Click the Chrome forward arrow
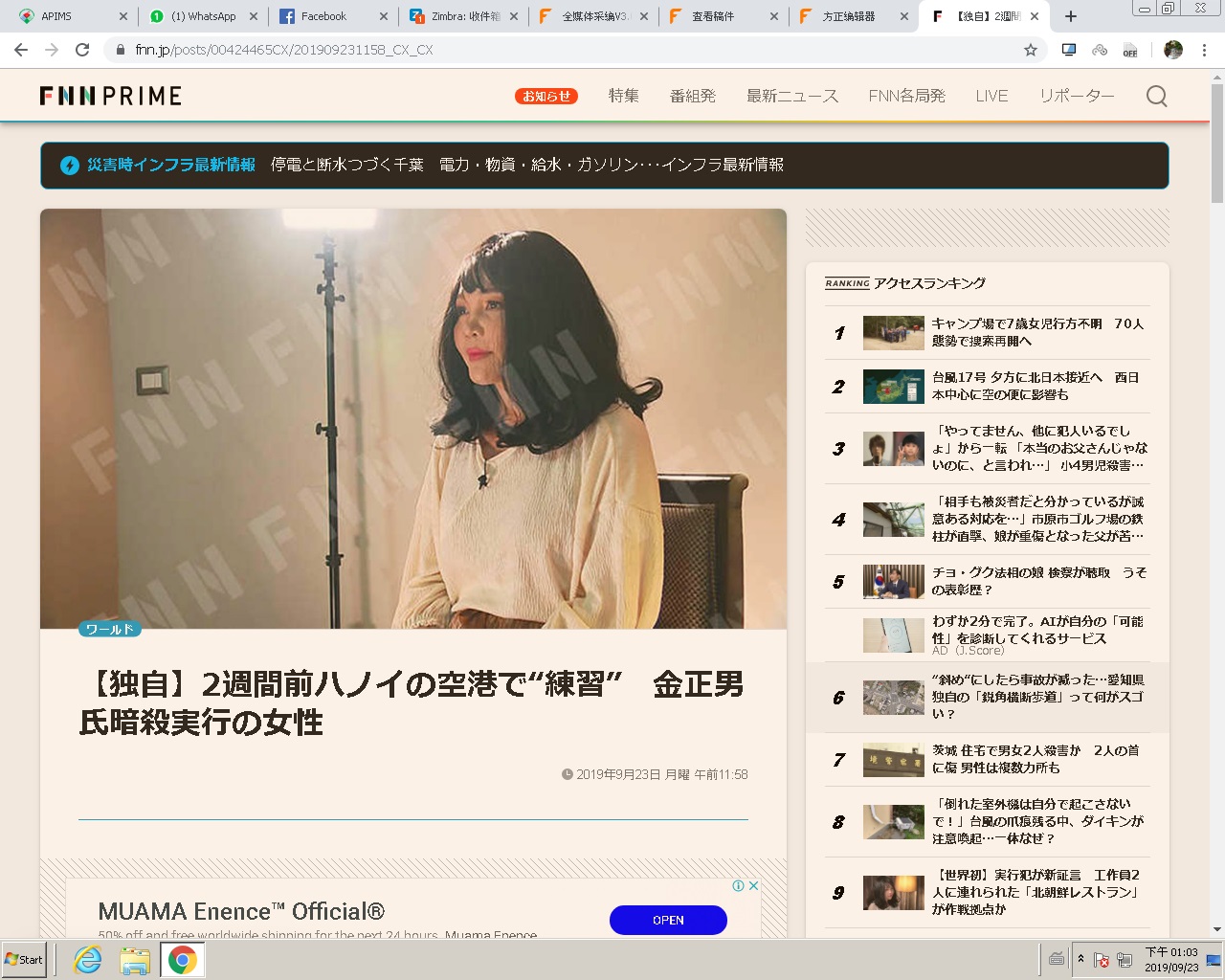 coord(52,50)
